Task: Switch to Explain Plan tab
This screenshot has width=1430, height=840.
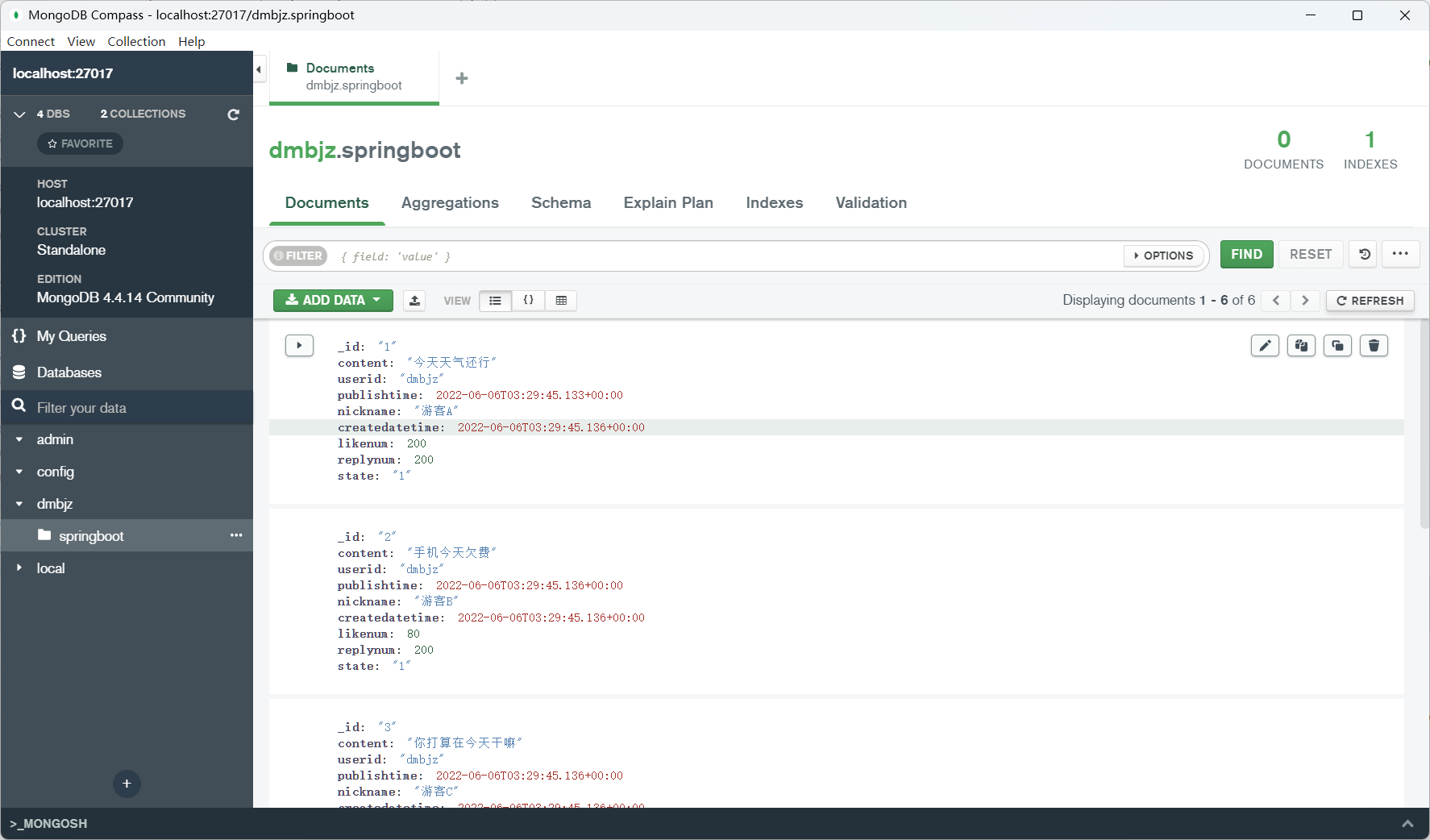Action: click(668, 203)
